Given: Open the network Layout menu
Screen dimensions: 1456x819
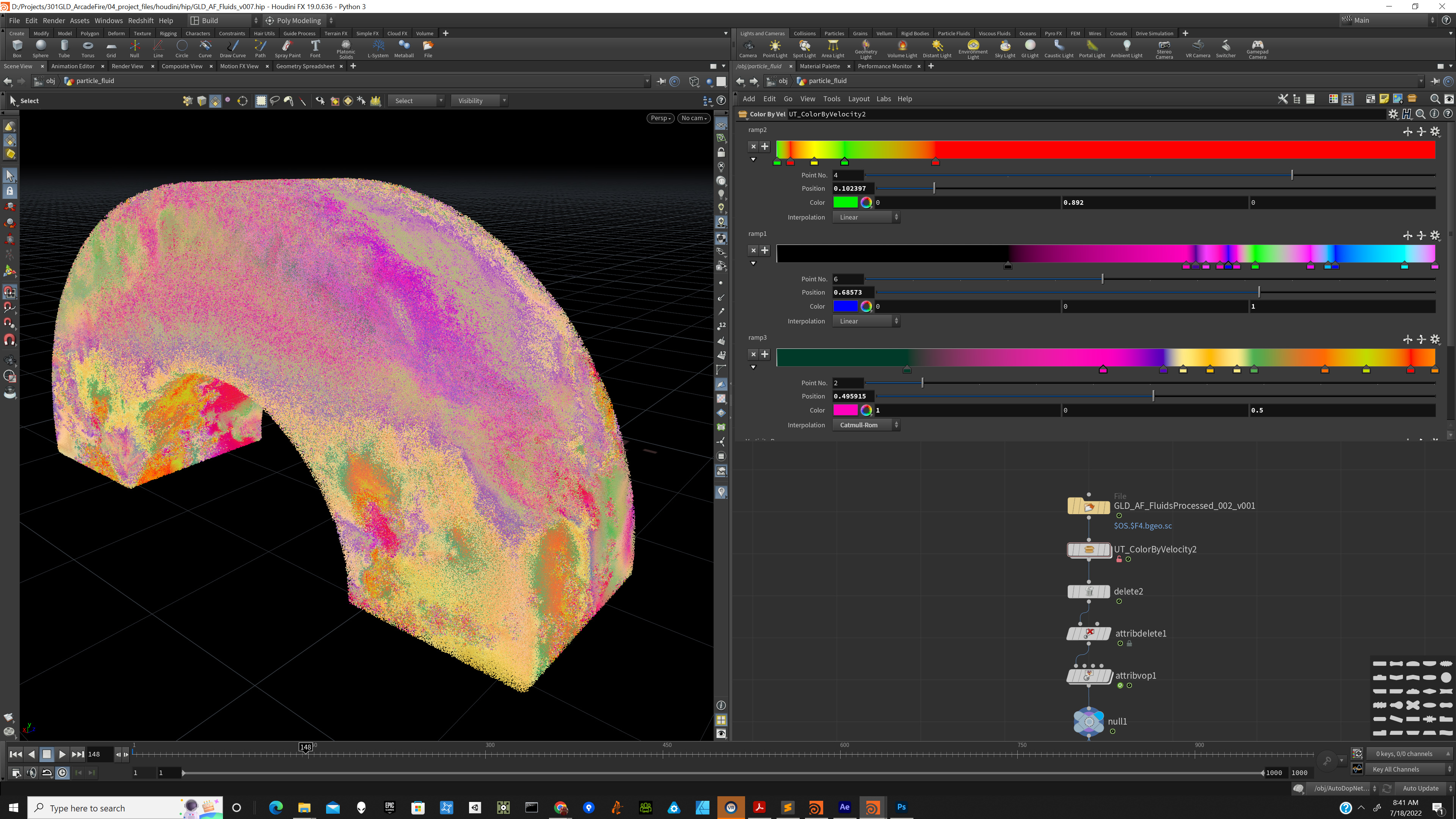Looking at the screenshot, I should [858, 99].
